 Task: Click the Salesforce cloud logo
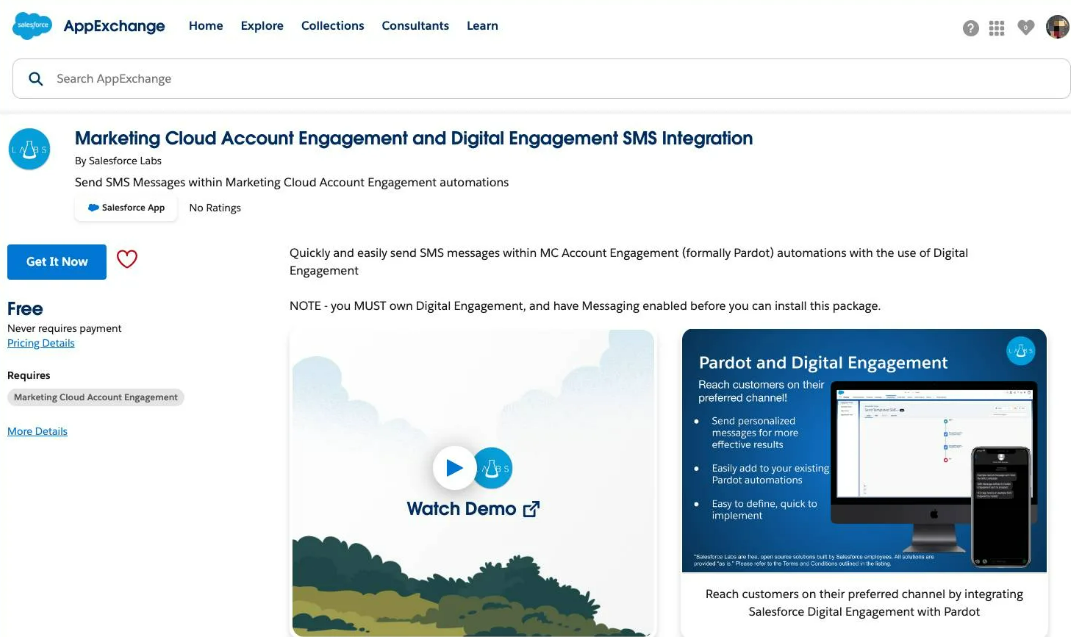pos(32,26)
